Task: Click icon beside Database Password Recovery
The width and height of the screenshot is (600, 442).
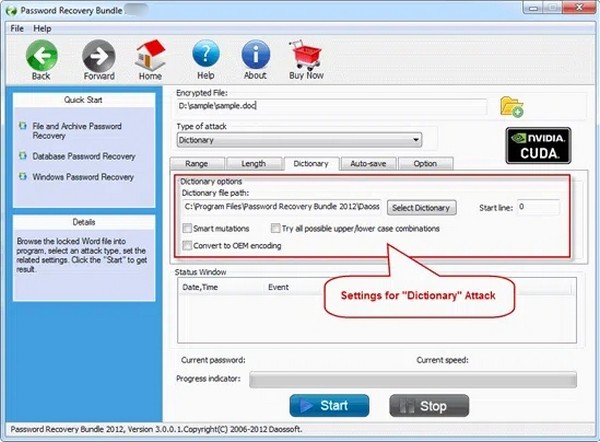Action: [x=23, y=156]
